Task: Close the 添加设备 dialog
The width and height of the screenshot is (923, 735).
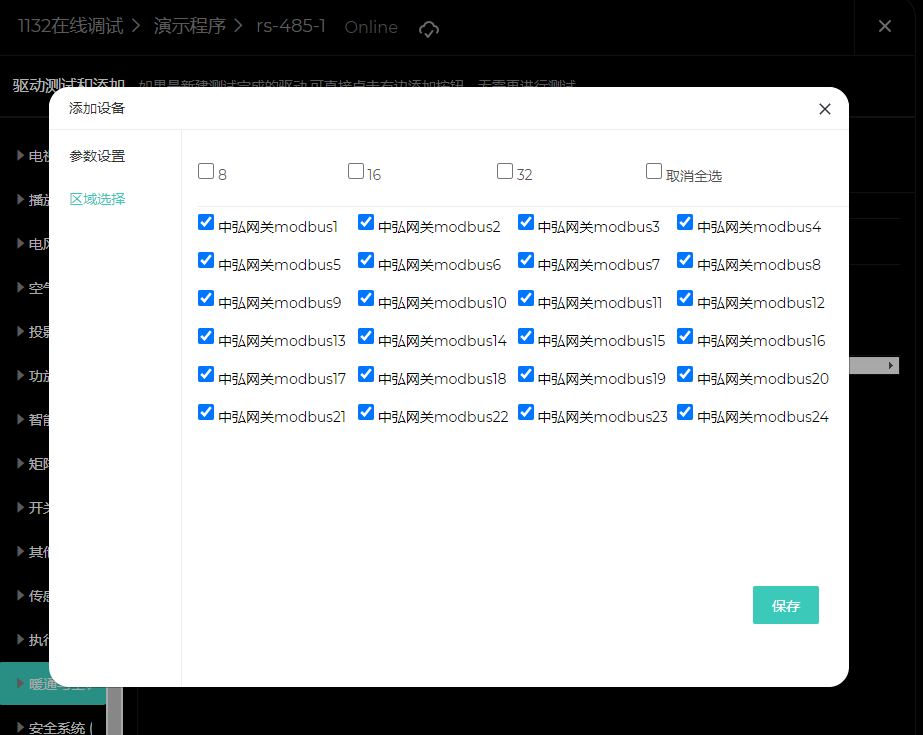Action: click(x=825, y=109)
